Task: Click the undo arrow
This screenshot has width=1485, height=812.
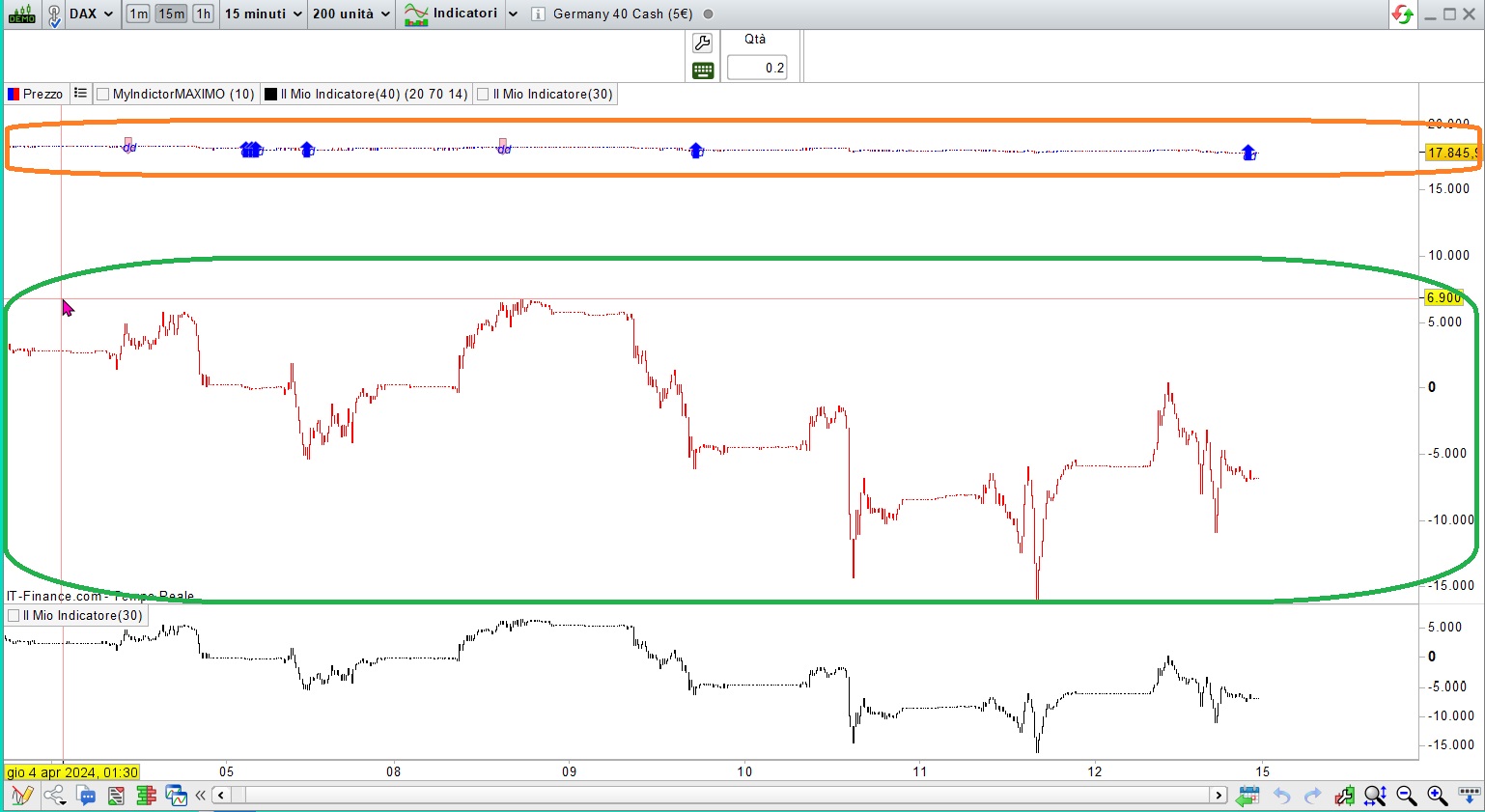Action: [1281, 796]
